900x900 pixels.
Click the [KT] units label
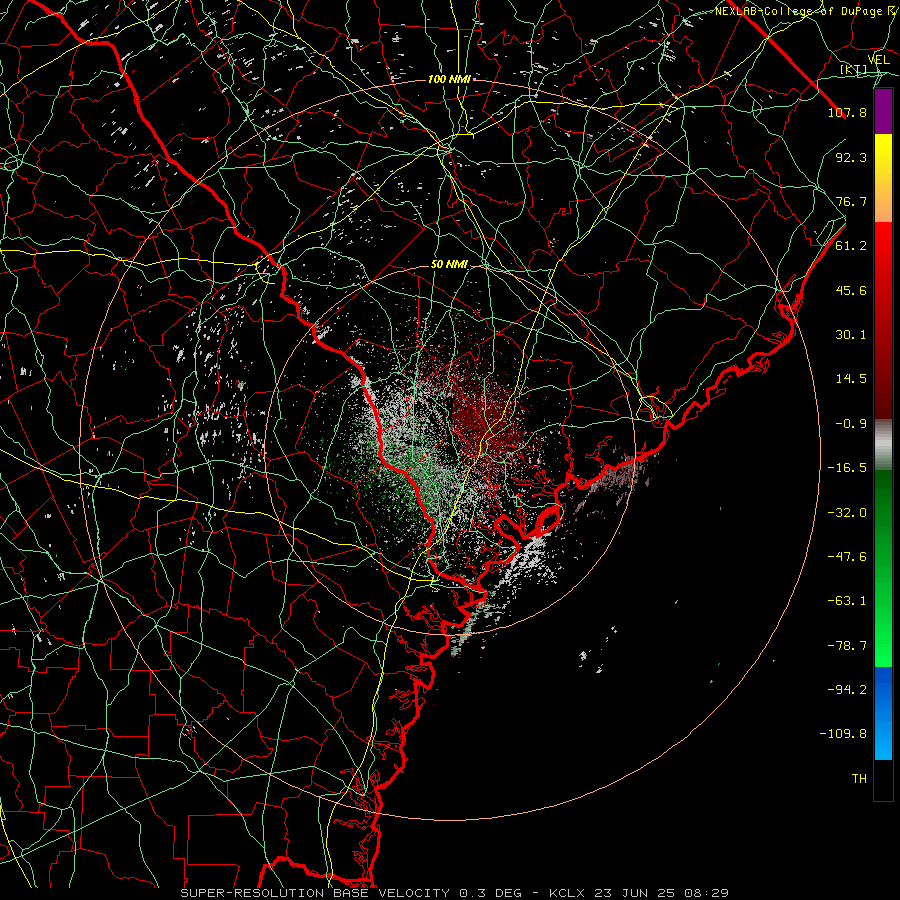(x=854, y=69)
